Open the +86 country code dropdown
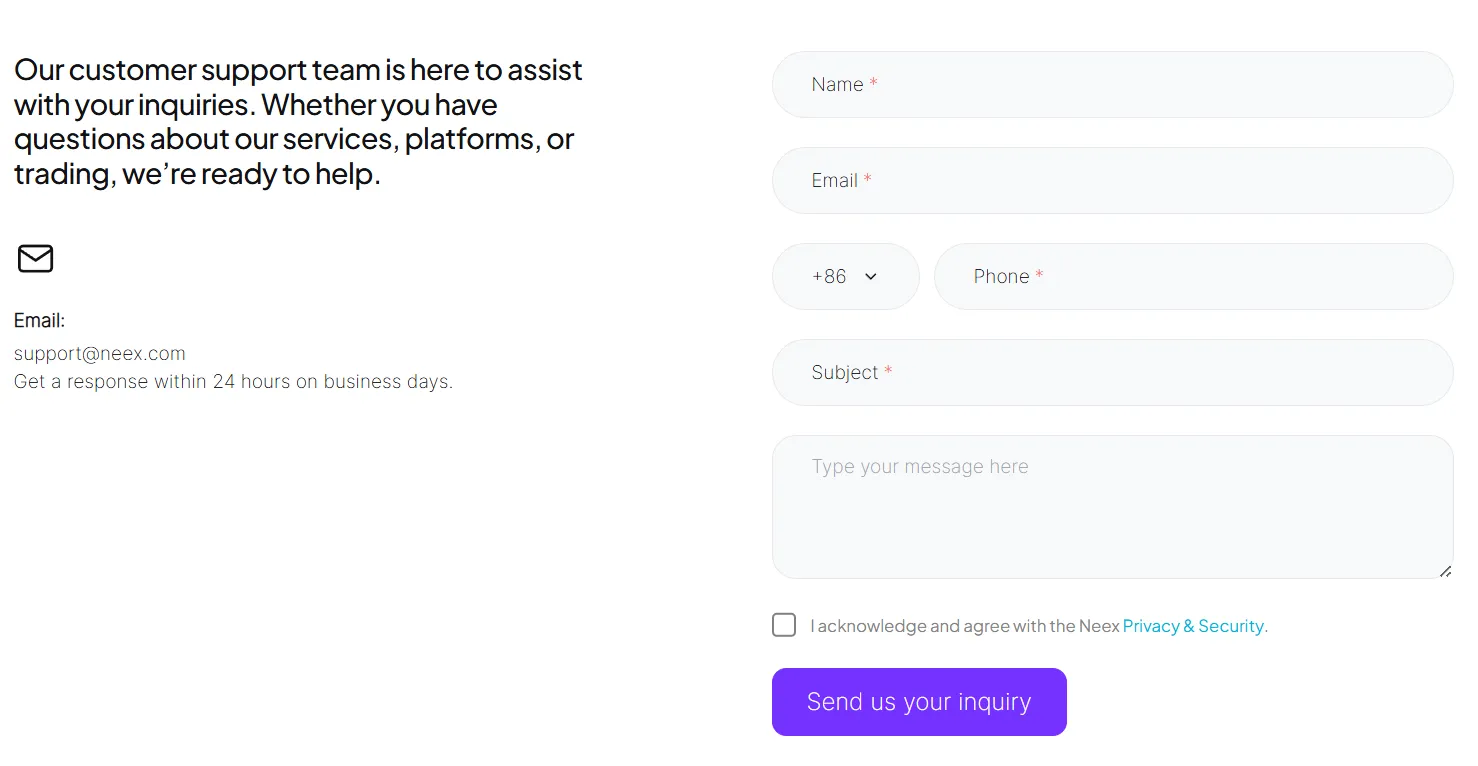1478x766 pixels. (845, 276)
